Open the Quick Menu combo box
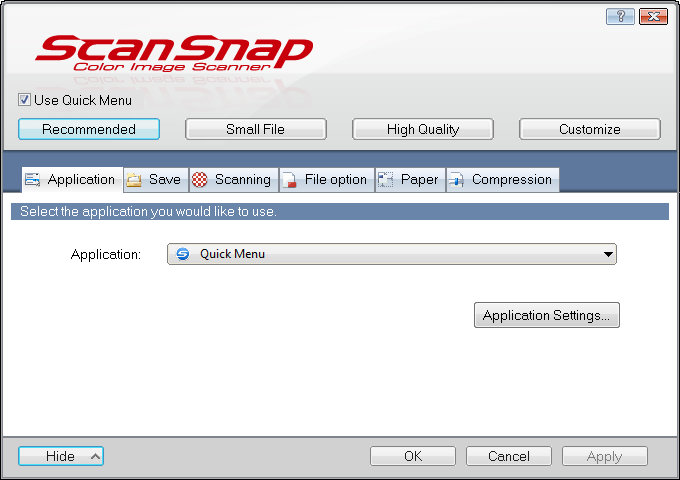This screenshot has height=480, width=680. point(392,254)
